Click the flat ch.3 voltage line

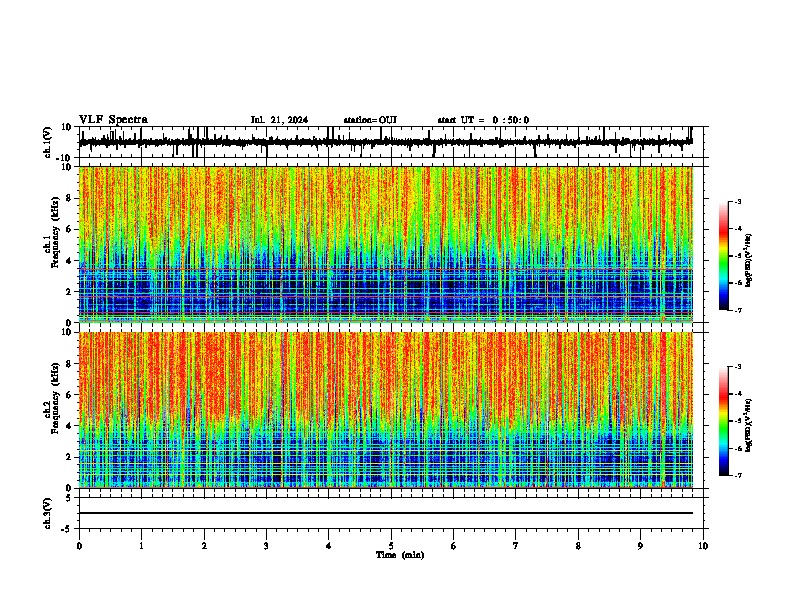[386, 513]
